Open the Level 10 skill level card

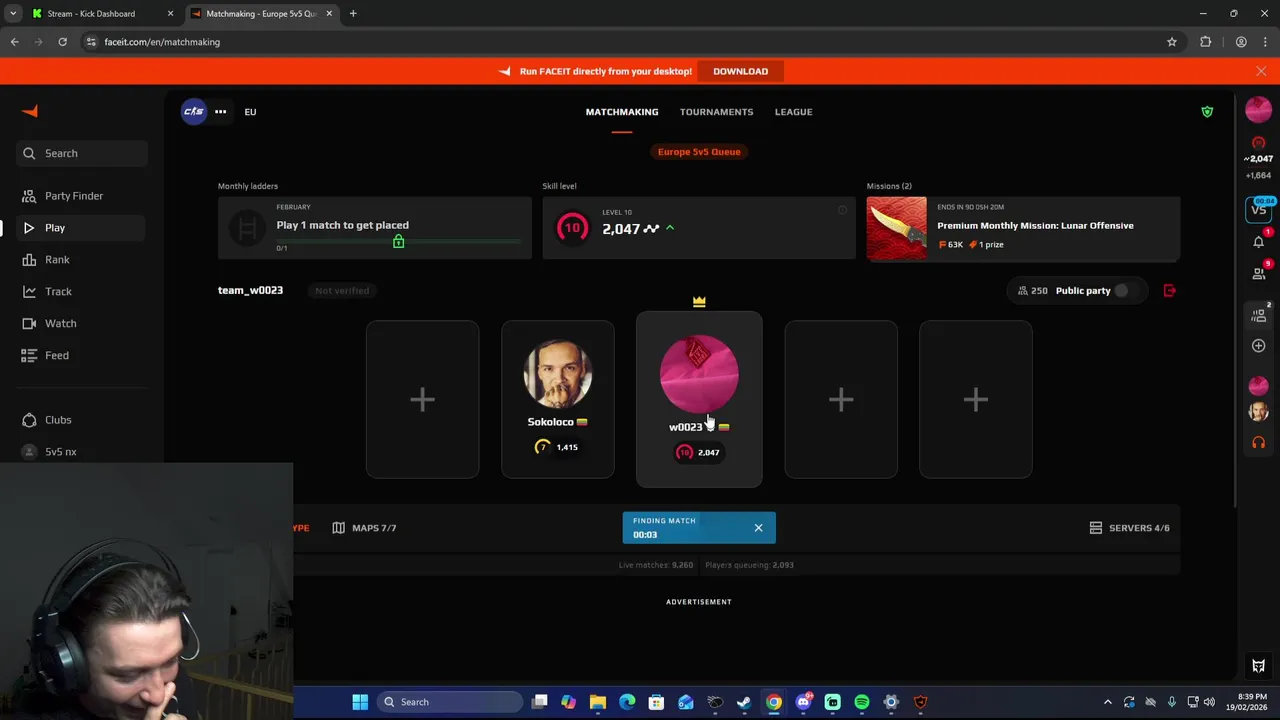(699, 229)
